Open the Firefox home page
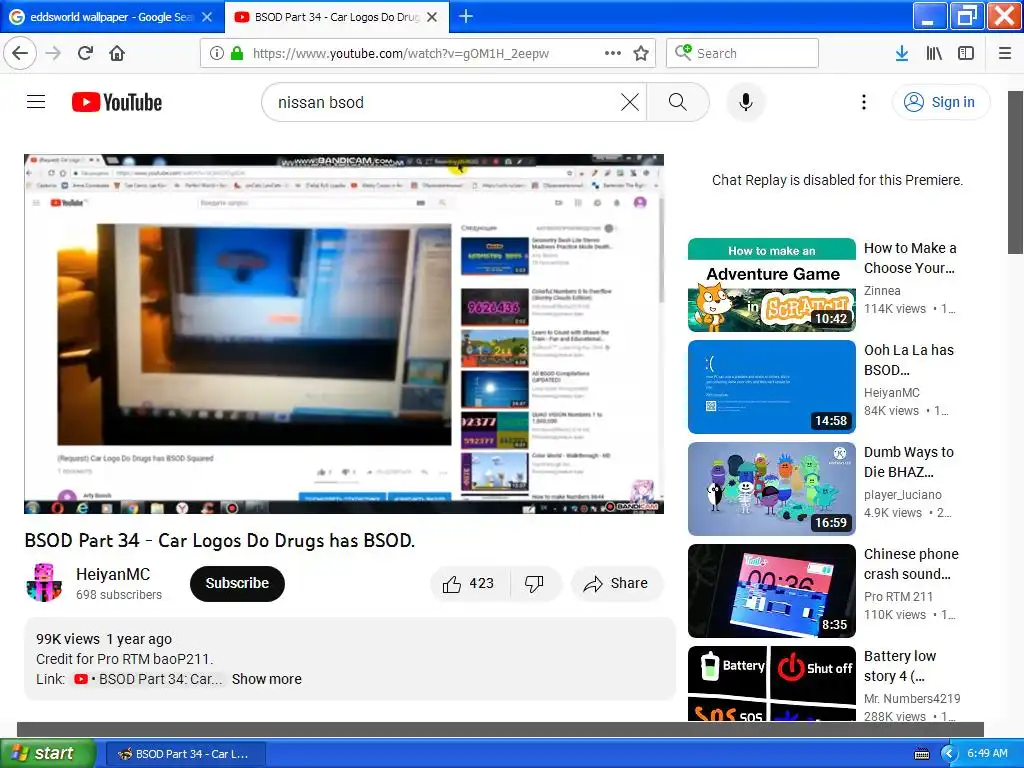This screenshot has width=1024, height=768. pos(117,53)
